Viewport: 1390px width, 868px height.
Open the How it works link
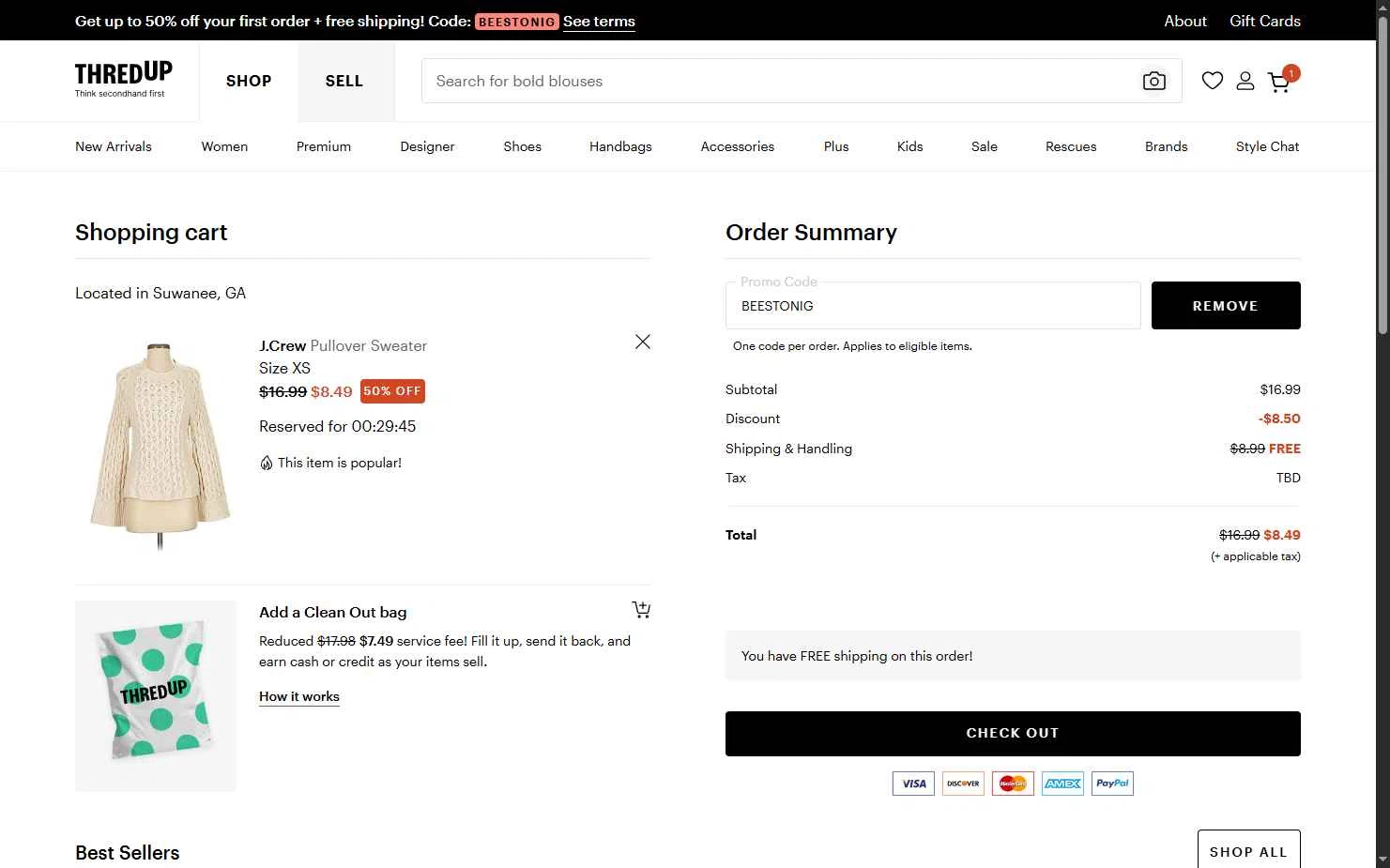point(299,696)
